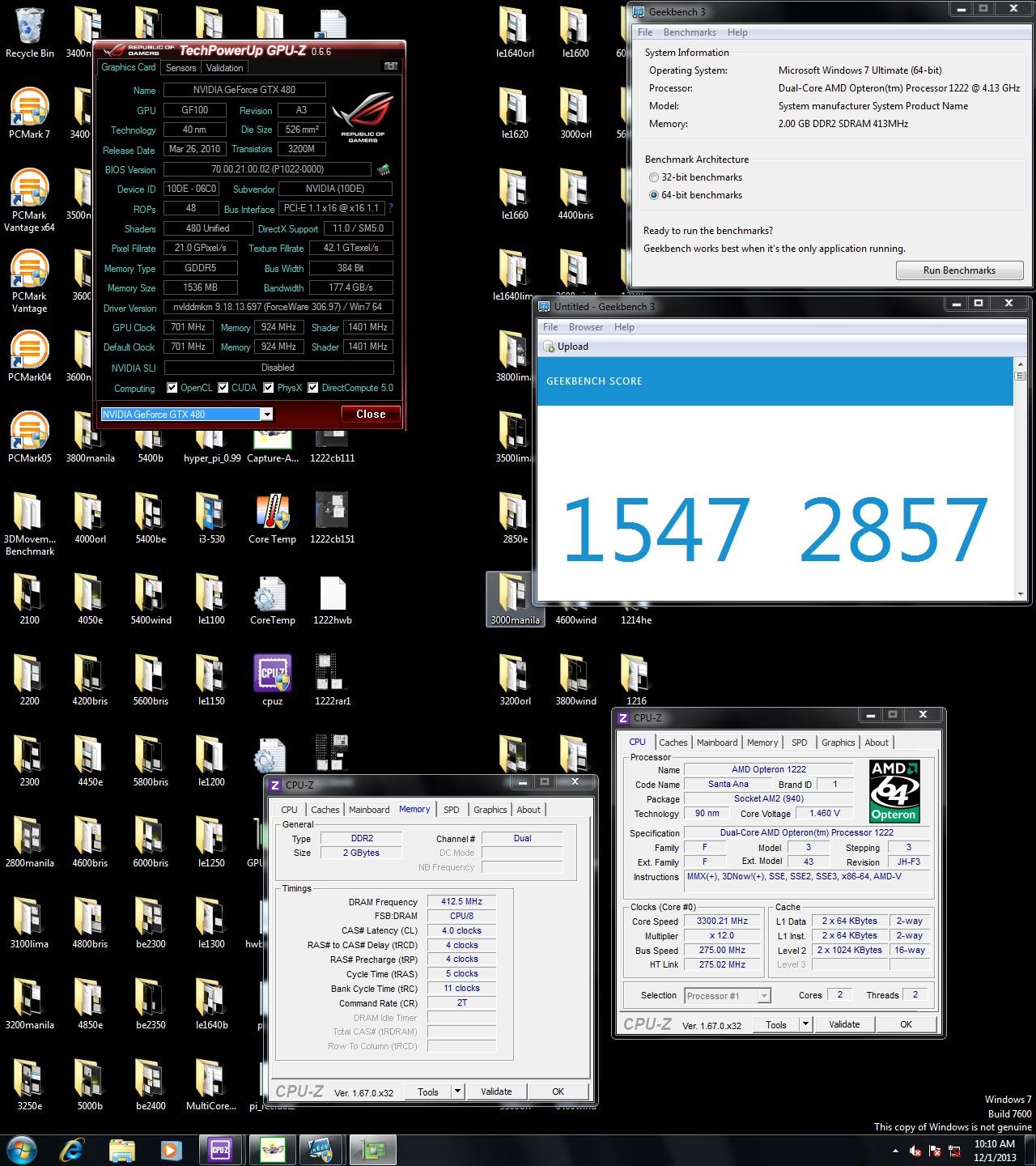
Task: Click the GPU-Z BIOS save chip icon
Action: [x=384, y=169]
